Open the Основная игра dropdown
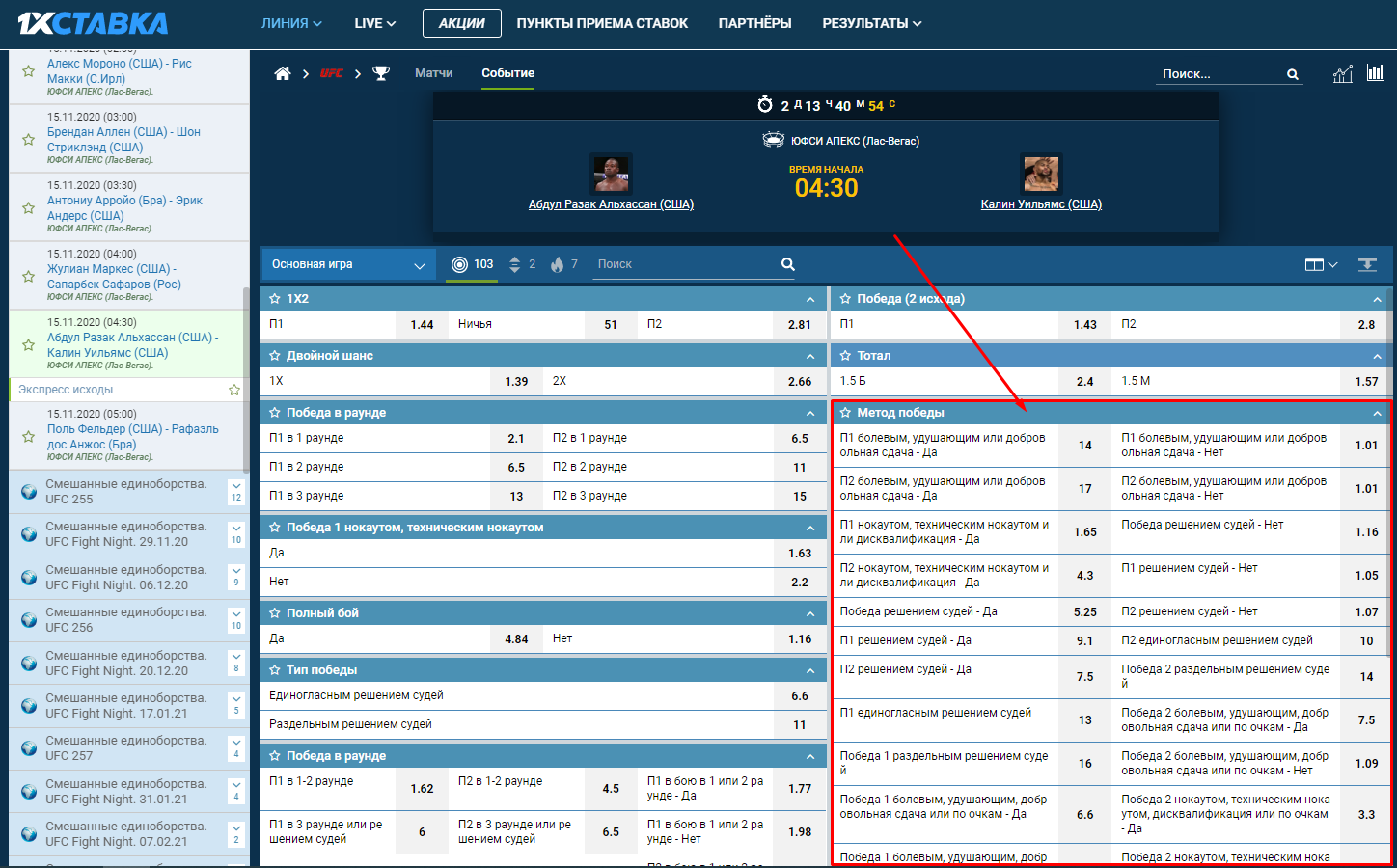Viewport: 1397px width, 868px height. pyautogui.click(x=347, y=264)
